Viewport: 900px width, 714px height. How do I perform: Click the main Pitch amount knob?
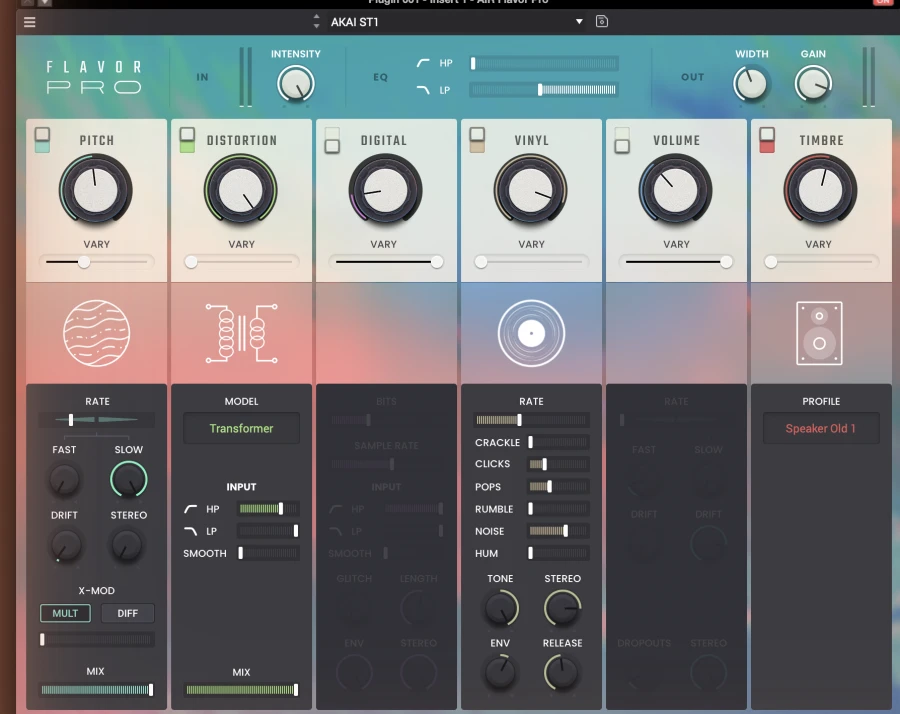point(96,190)
